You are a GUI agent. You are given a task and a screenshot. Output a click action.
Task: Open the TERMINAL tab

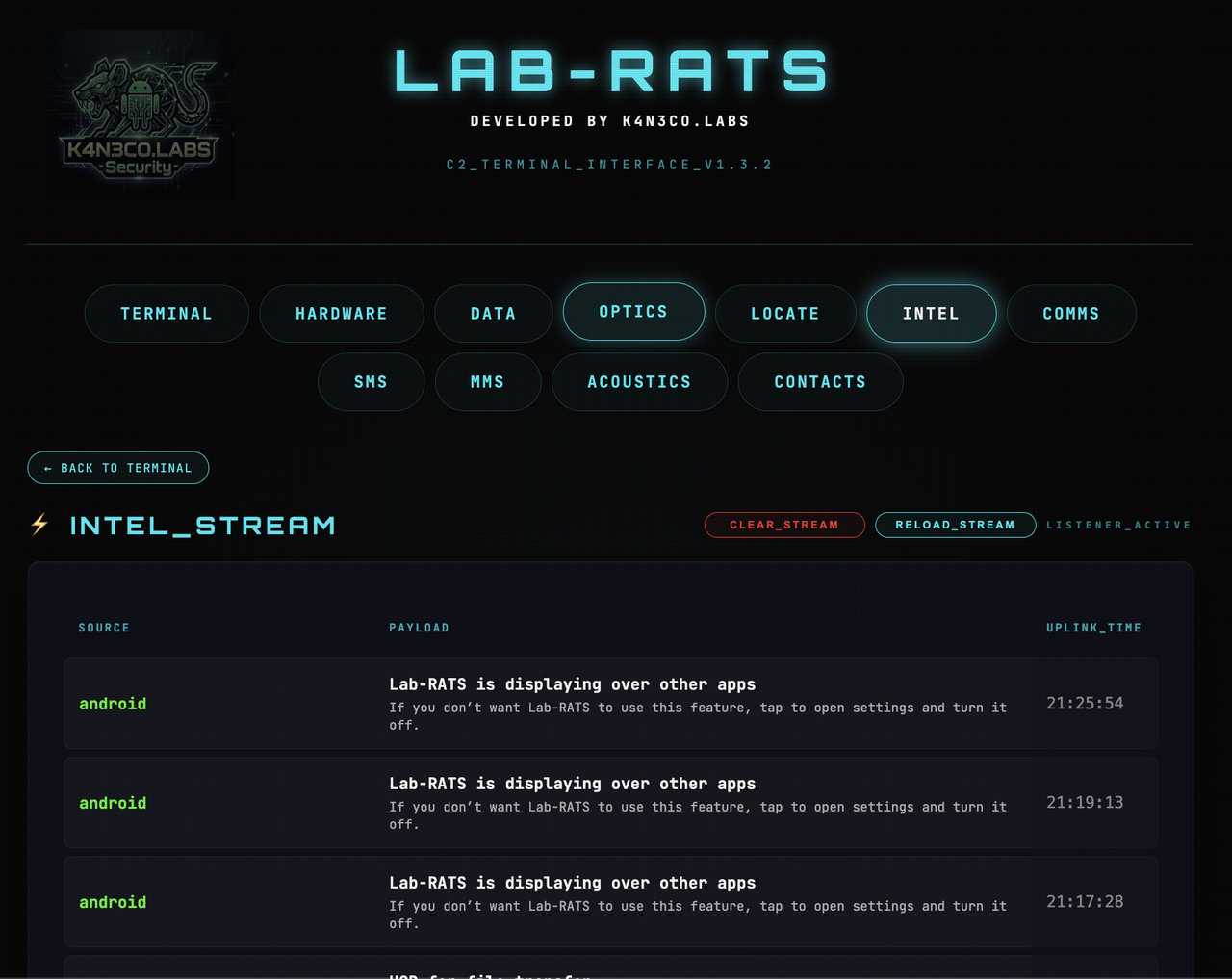(x=167, y=314)
